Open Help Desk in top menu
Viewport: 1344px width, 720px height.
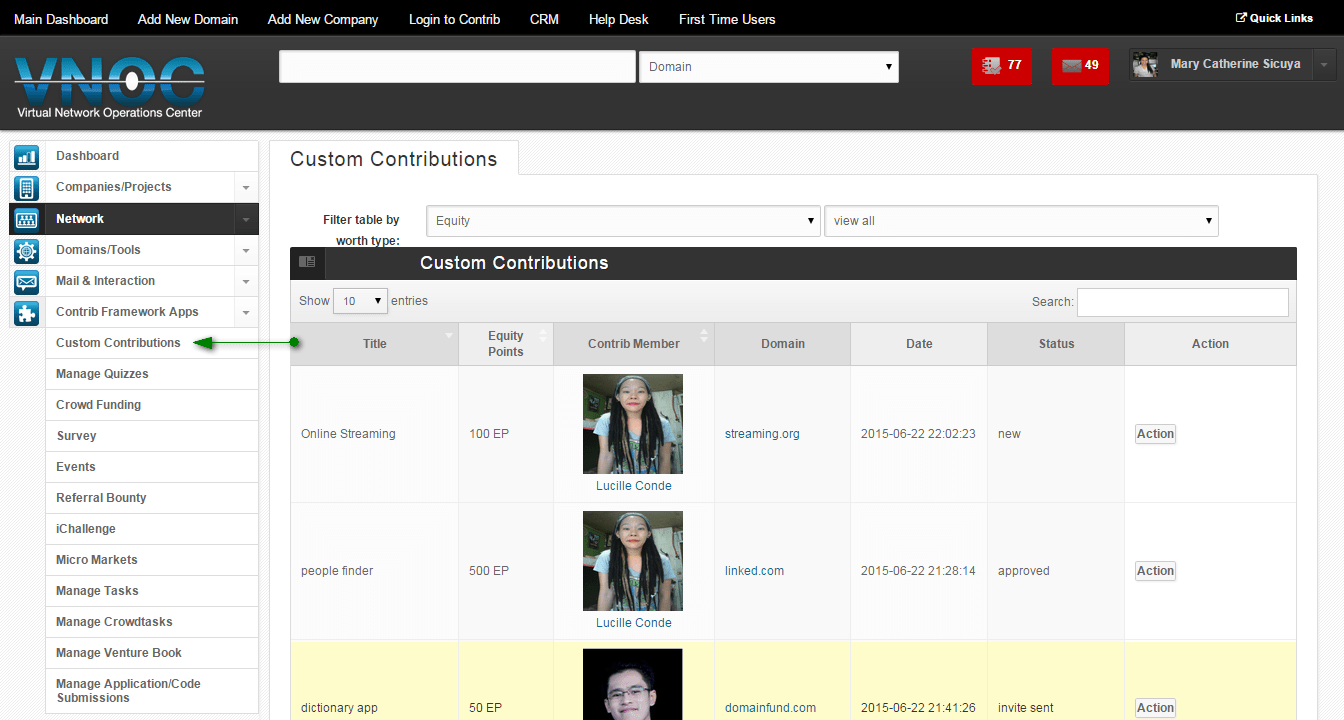tap(619, 19)
